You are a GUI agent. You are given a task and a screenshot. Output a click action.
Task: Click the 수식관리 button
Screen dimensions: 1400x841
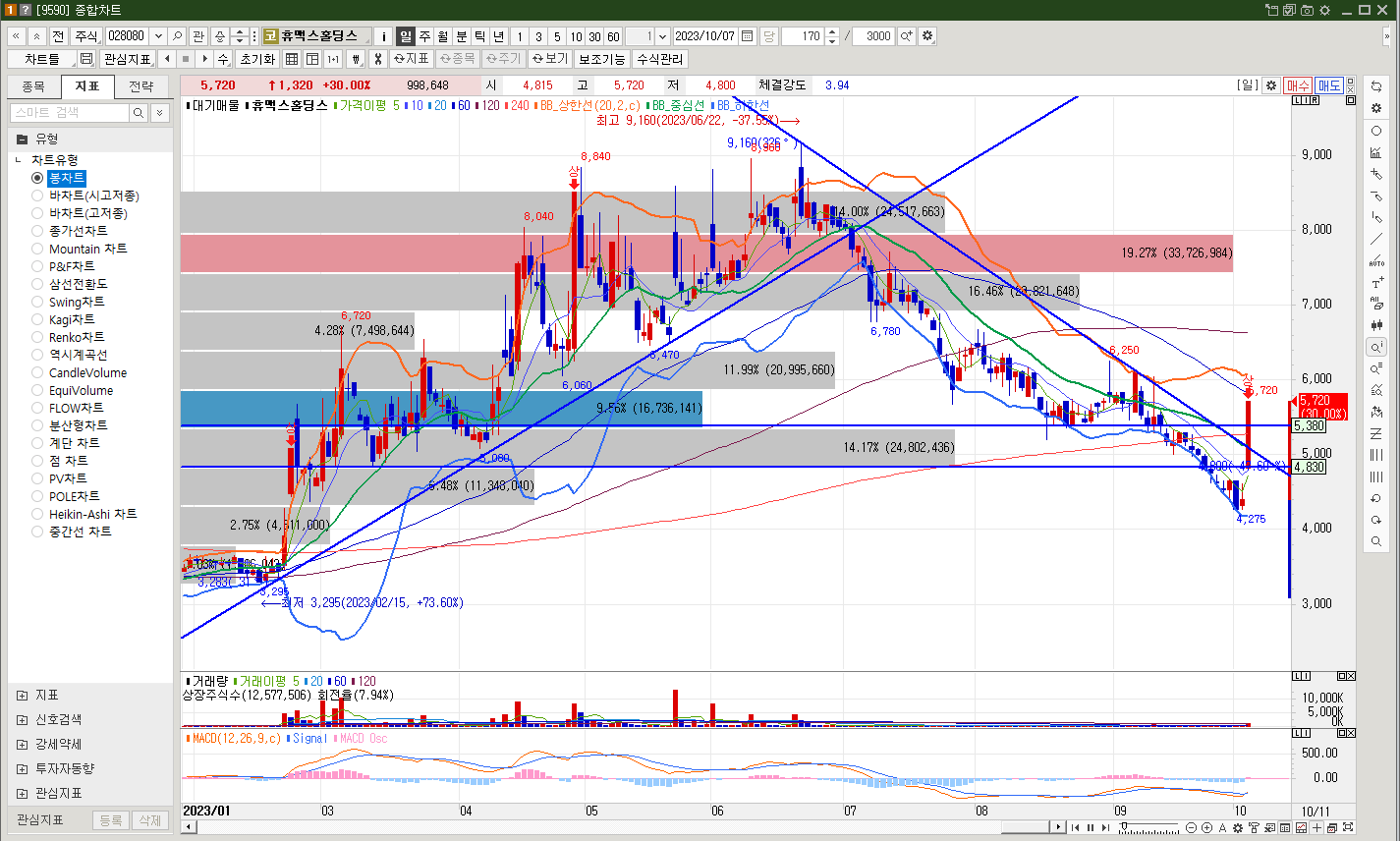(x=659, y=59)
